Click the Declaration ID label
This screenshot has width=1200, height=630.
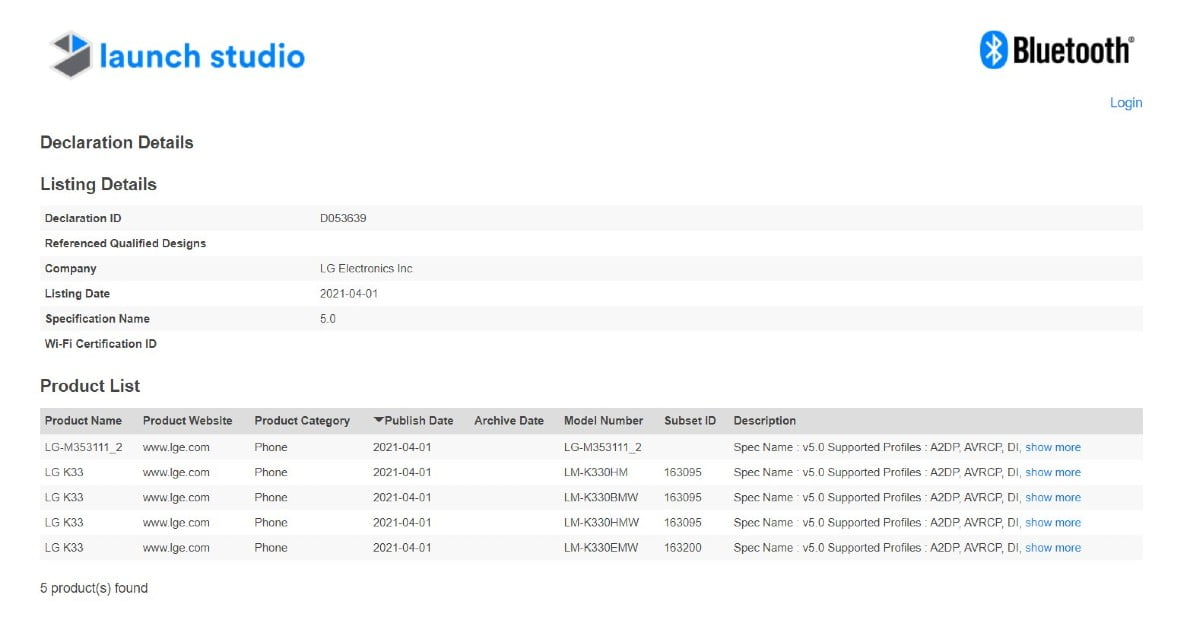pos(83,218)
